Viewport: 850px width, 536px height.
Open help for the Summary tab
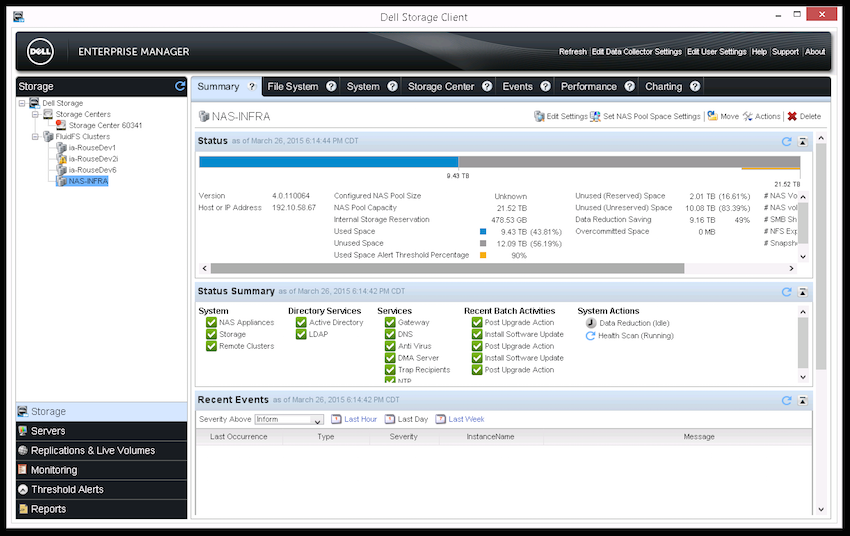point(252,86)
